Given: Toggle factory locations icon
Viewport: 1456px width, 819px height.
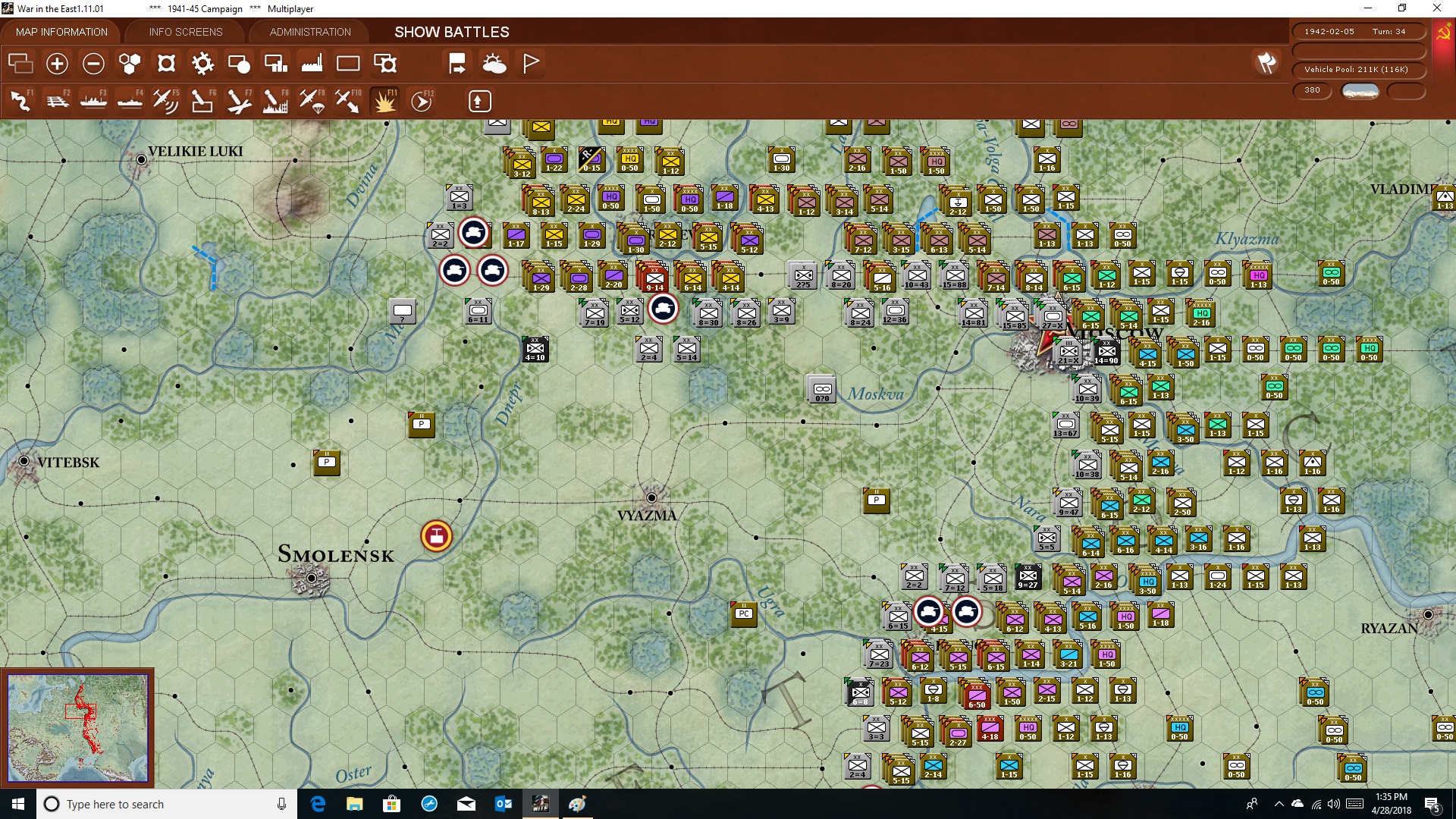Looking at the screenshot, I should tap(312, 64).
